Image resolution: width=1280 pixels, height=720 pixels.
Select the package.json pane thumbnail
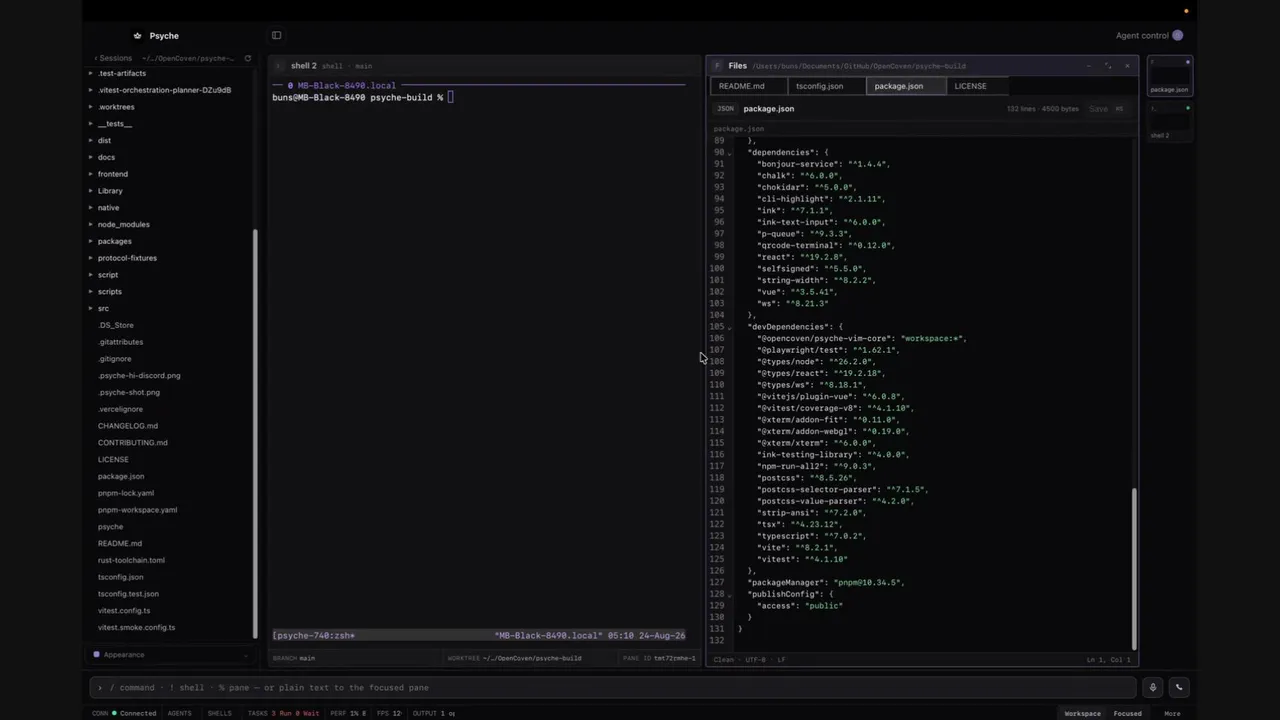pos(1169,77)
